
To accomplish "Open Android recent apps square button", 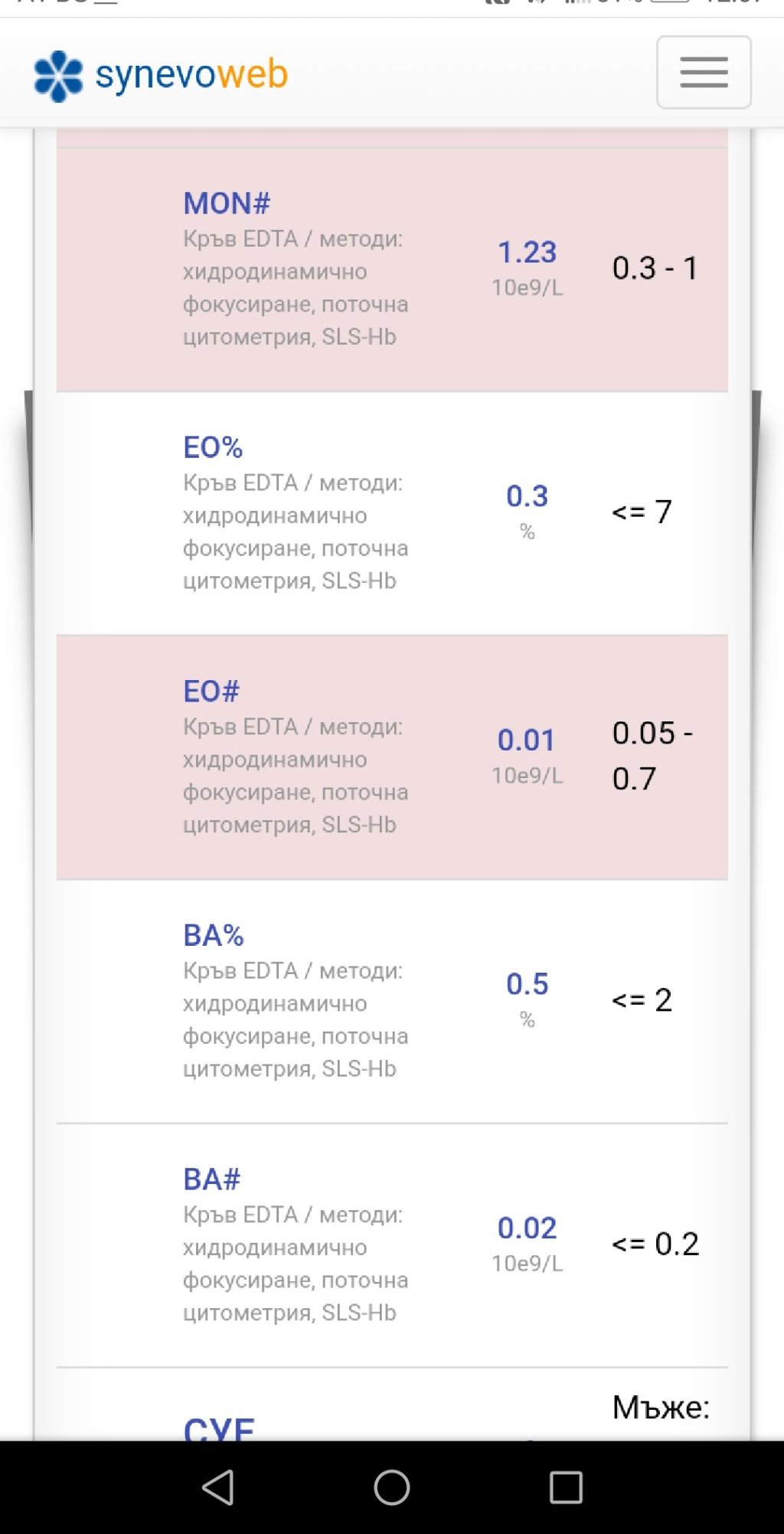I will tap(566, 1487).
